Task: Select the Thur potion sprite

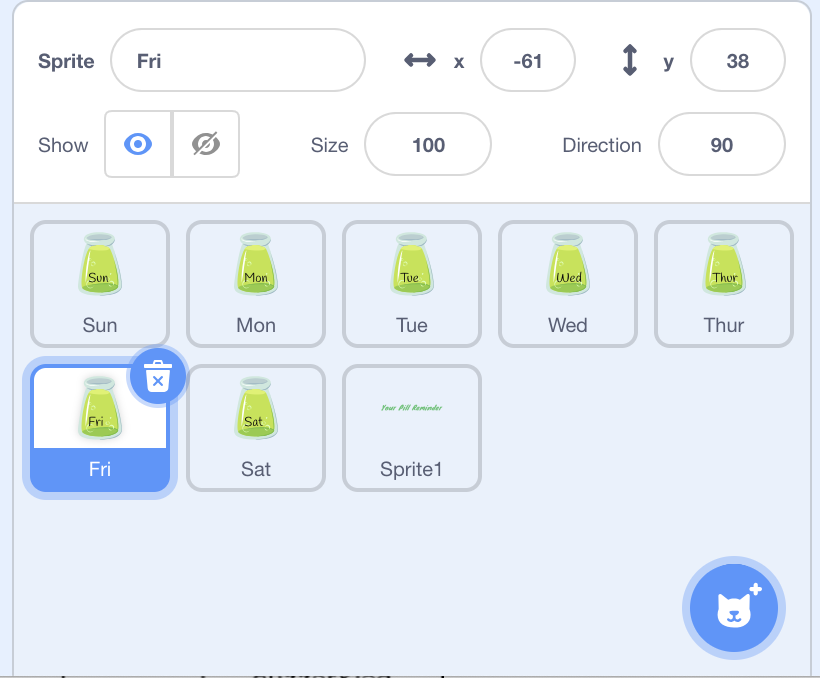Action: pyautogui.click(x=724, y=284)
